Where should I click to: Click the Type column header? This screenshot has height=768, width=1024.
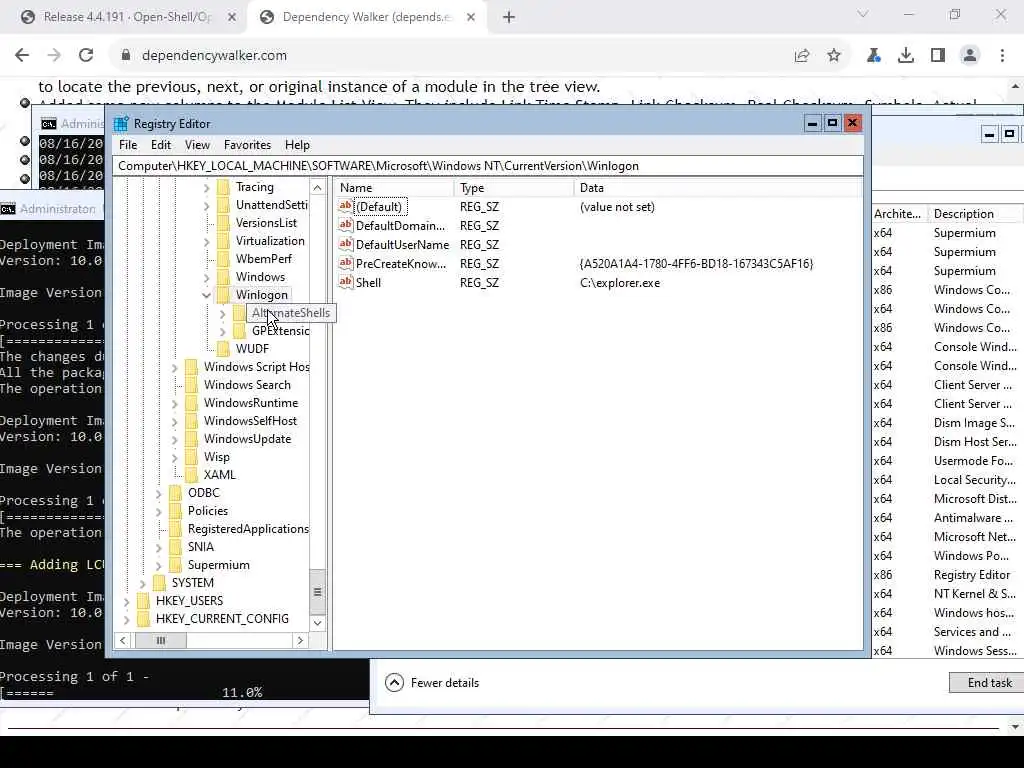[513, 188]
